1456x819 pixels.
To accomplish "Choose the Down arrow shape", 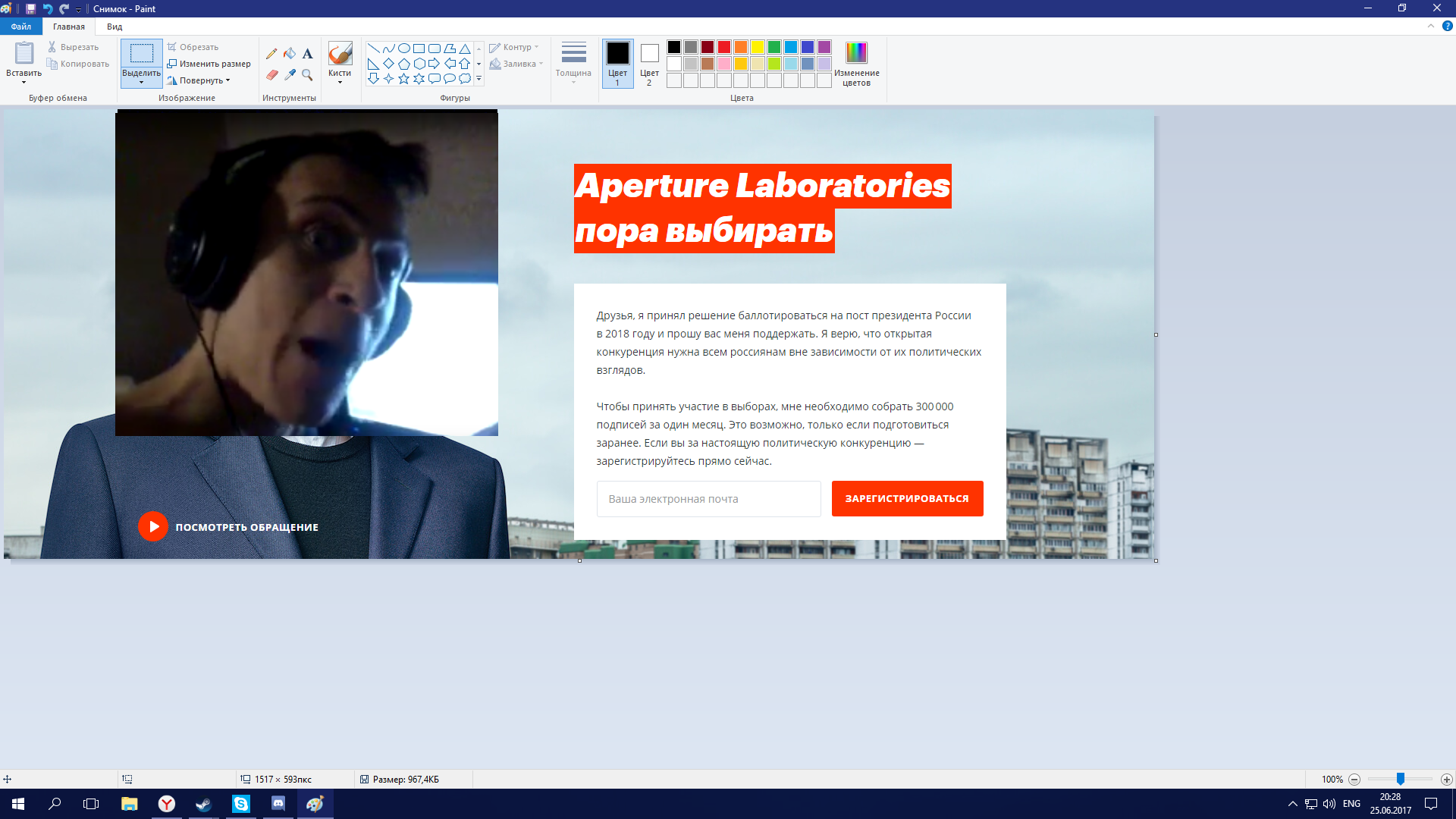I will [x=373, y=79].
